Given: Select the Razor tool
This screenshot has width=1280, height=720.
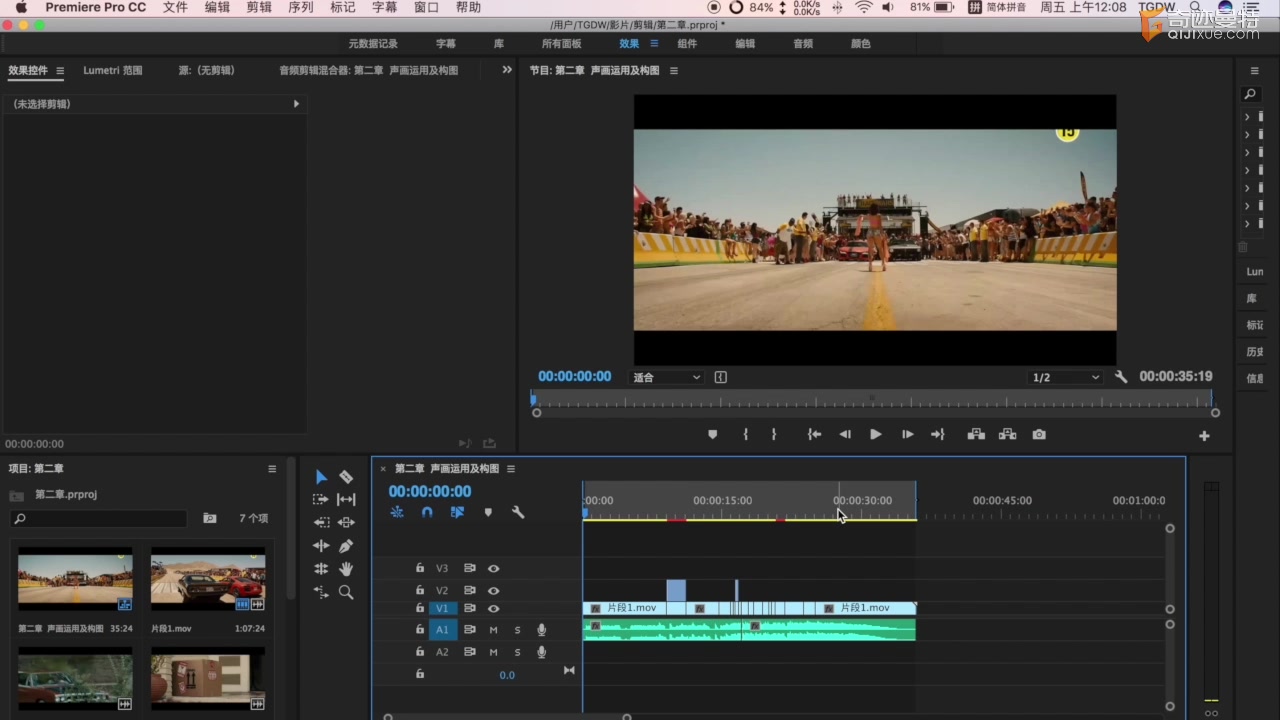Looking at the screenshot, I should point(346,477).
